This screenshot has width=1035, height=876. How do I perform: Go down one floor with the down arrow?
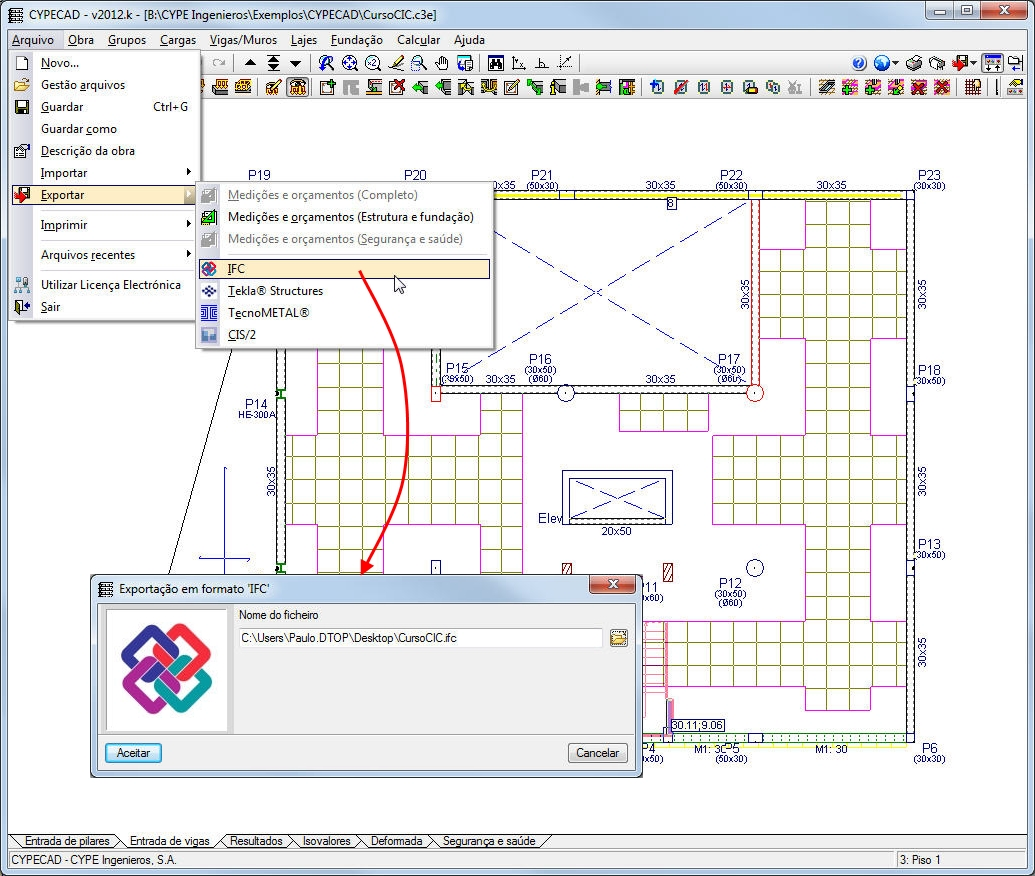(296, 63)
